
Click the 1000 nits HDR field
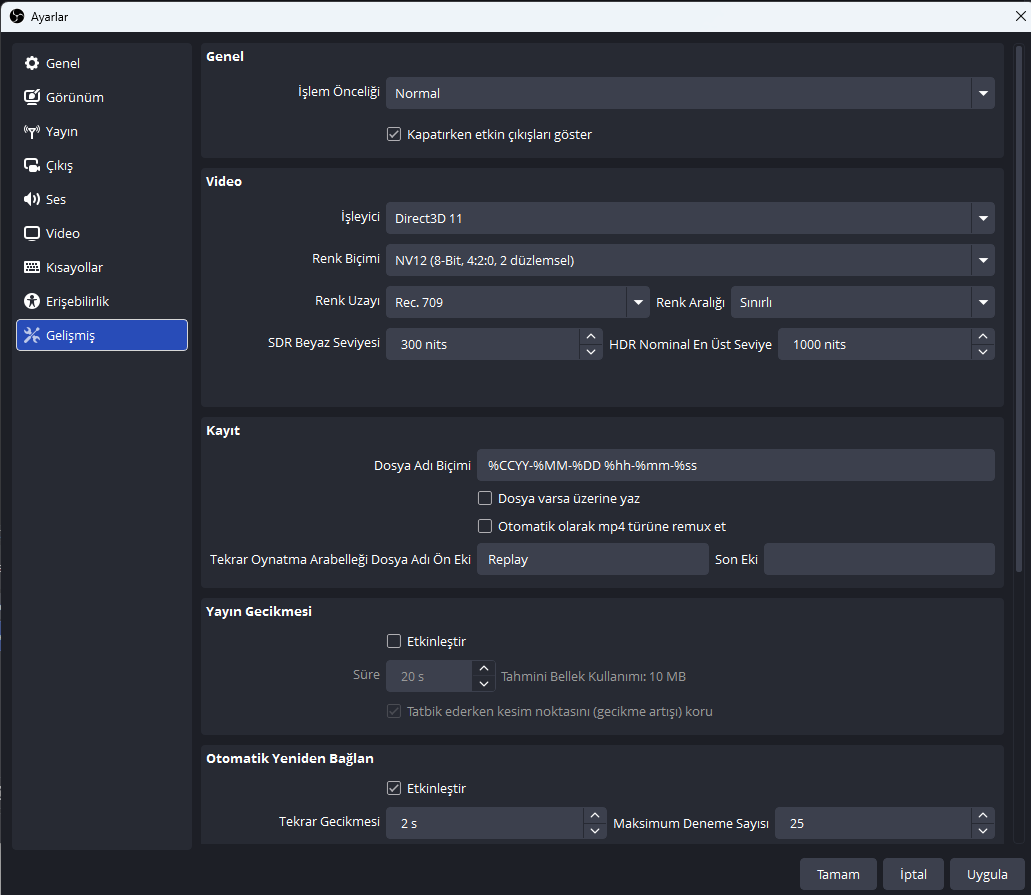875,345
